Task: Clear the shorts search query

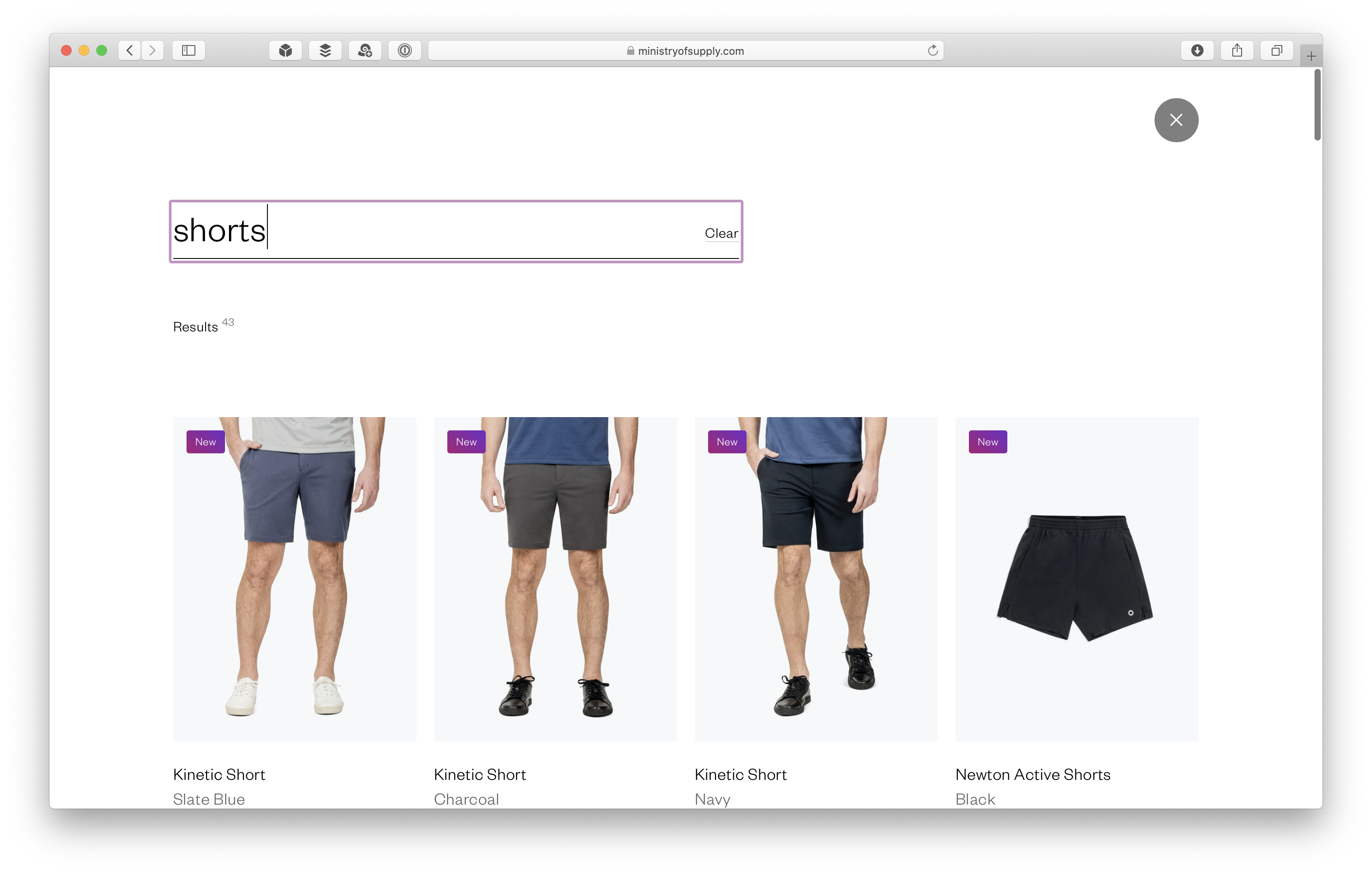Action: 721,233
